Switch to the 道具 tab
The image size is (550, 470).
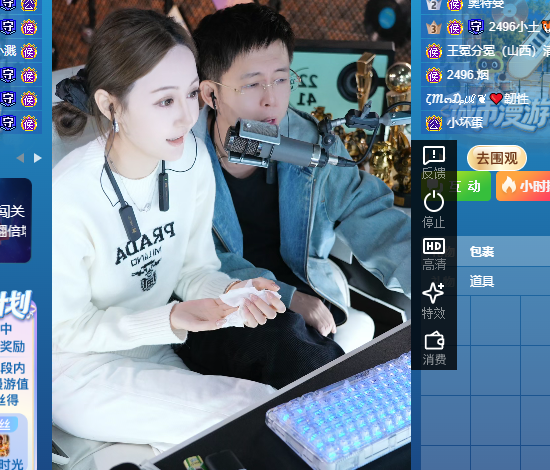click(482, 281)
